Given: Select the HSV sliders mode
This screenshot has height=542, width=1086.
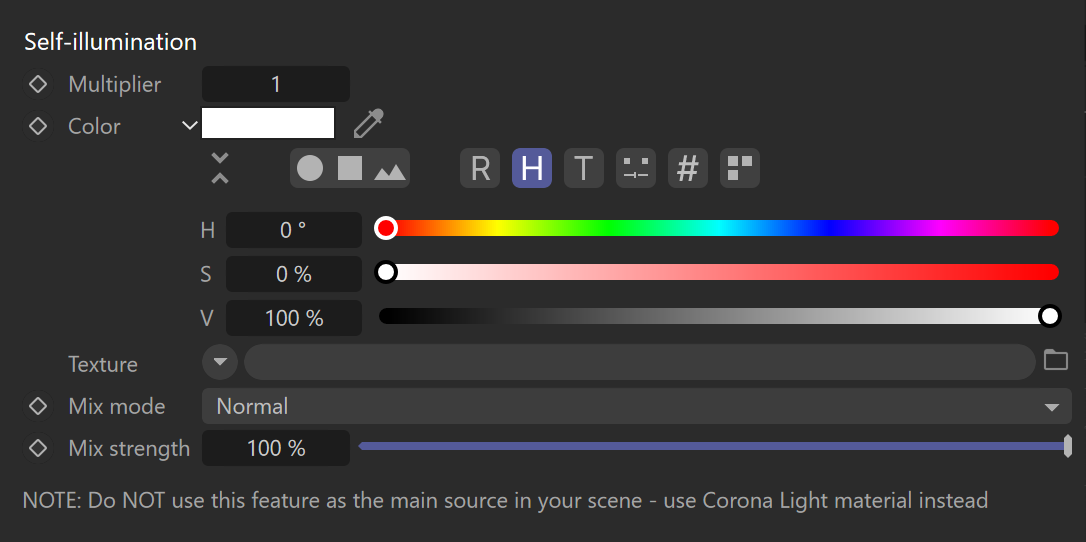Looking at the screenshot, I should point(532,168).
